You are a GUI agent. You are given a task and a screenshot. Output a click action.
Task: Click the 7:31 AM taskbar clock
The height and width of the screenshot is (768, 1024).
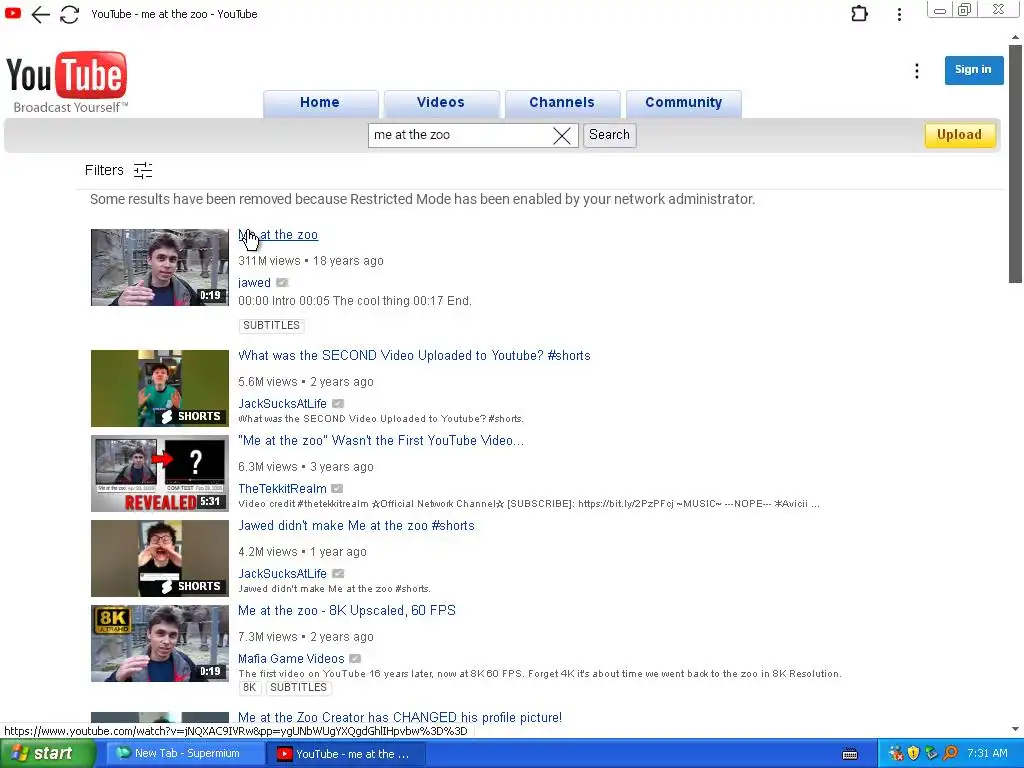987,754
